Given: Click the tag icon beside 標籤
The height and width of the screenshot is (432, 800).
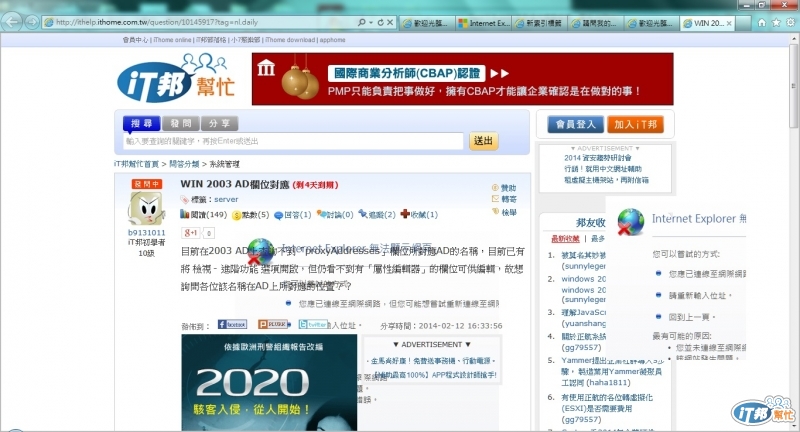Looking at the screenshot, I should click(184, 199).
